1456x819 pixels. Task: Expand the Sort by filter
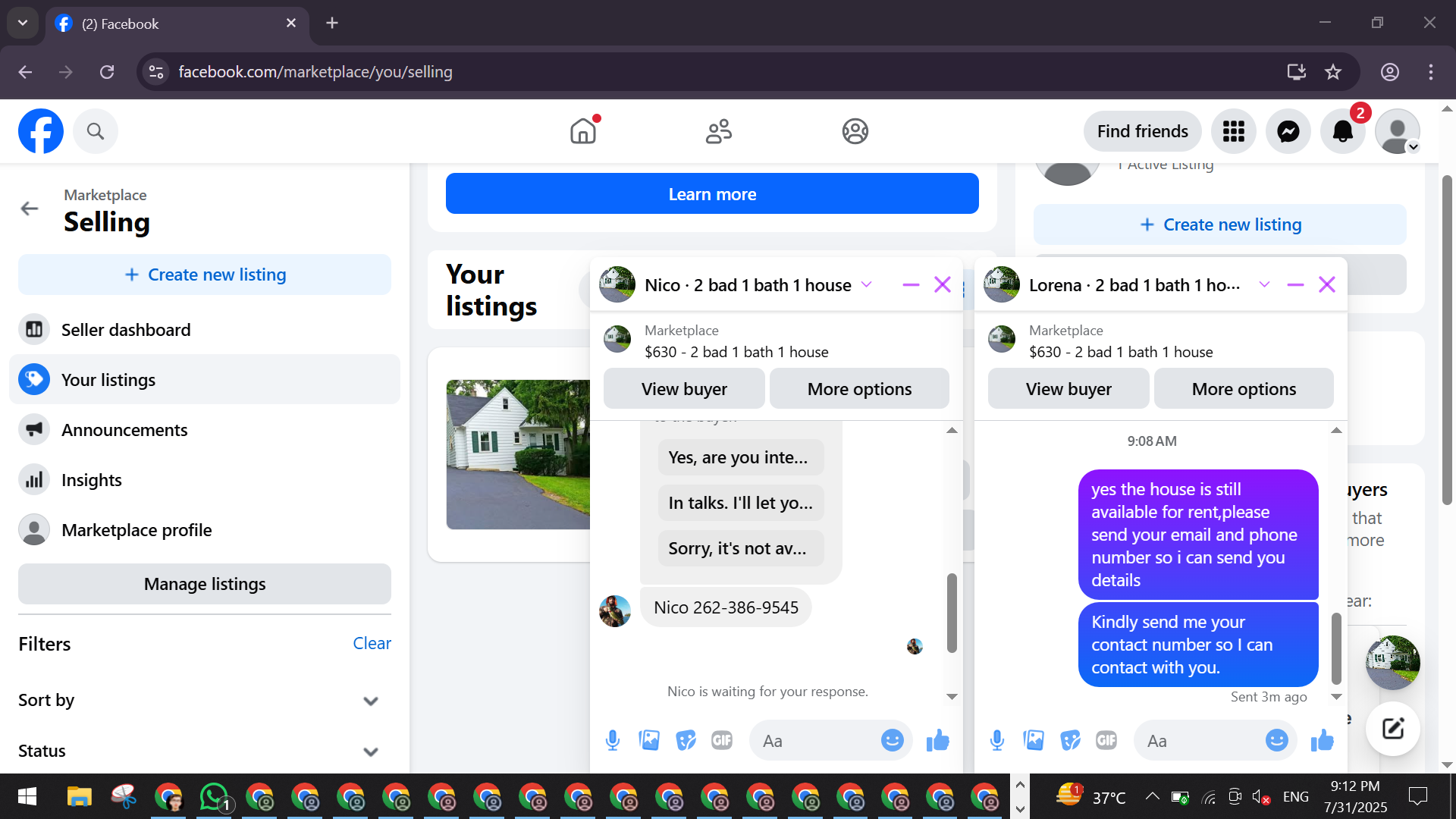click(x=370, y=701)
